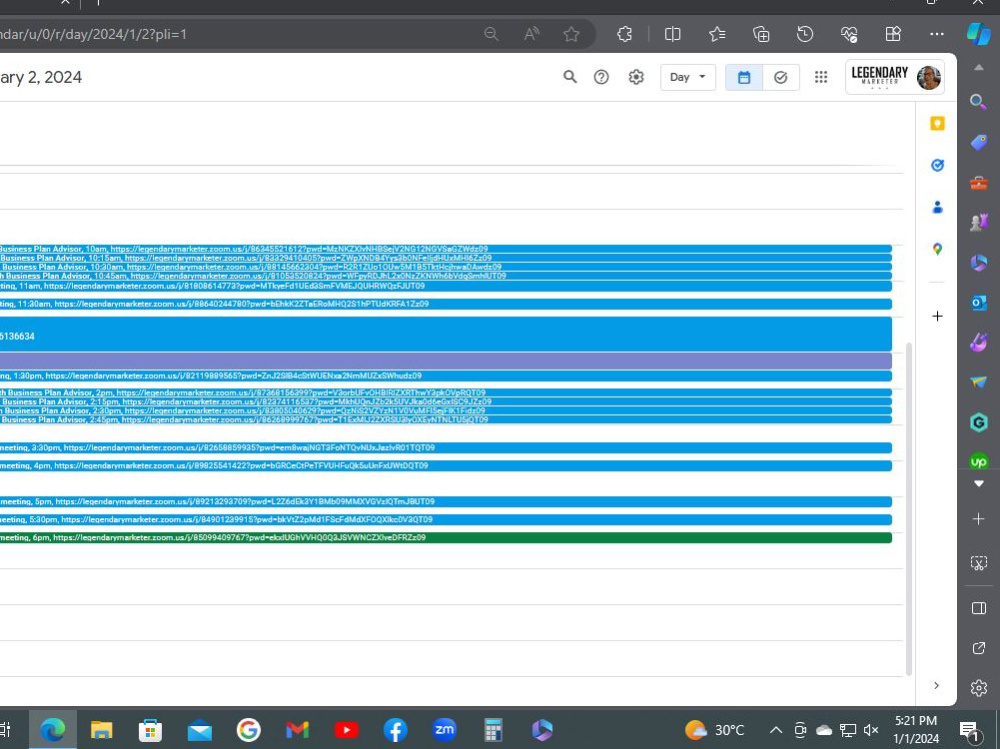Open Microsoft Edge from taskbar
1000x749 pixels.
point(53,730)
